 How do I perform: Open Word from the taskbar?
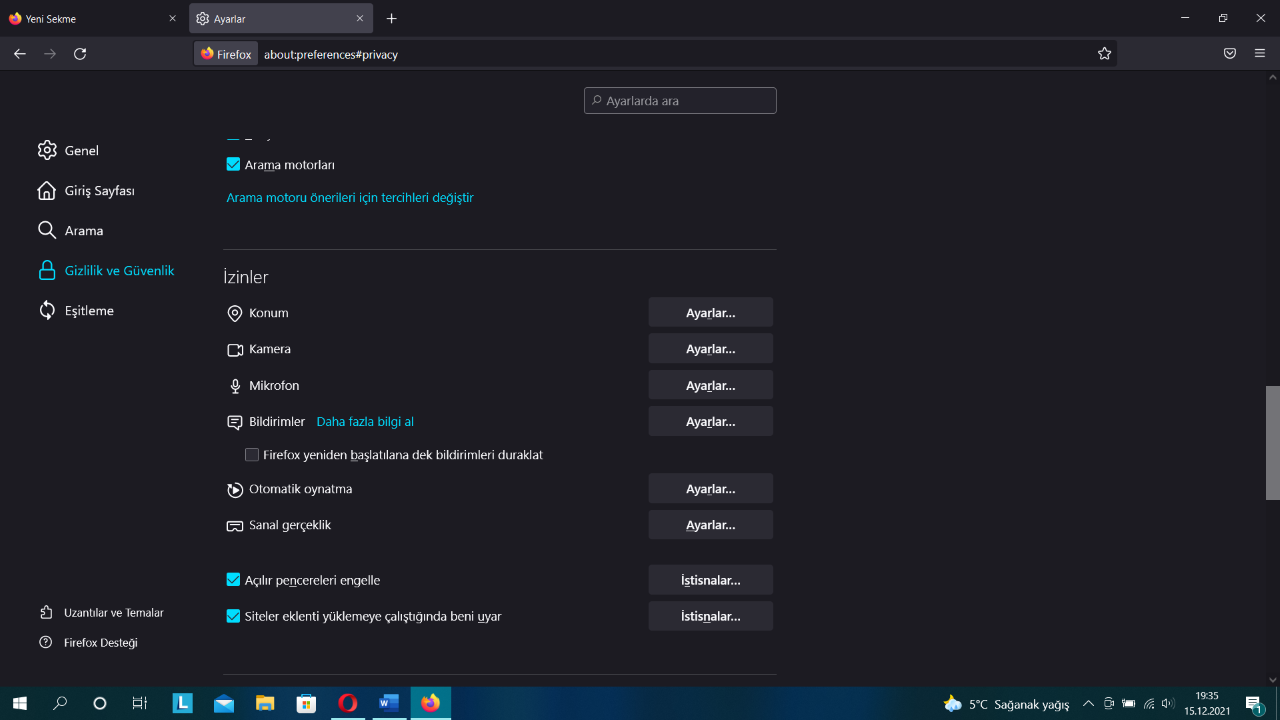389,703
